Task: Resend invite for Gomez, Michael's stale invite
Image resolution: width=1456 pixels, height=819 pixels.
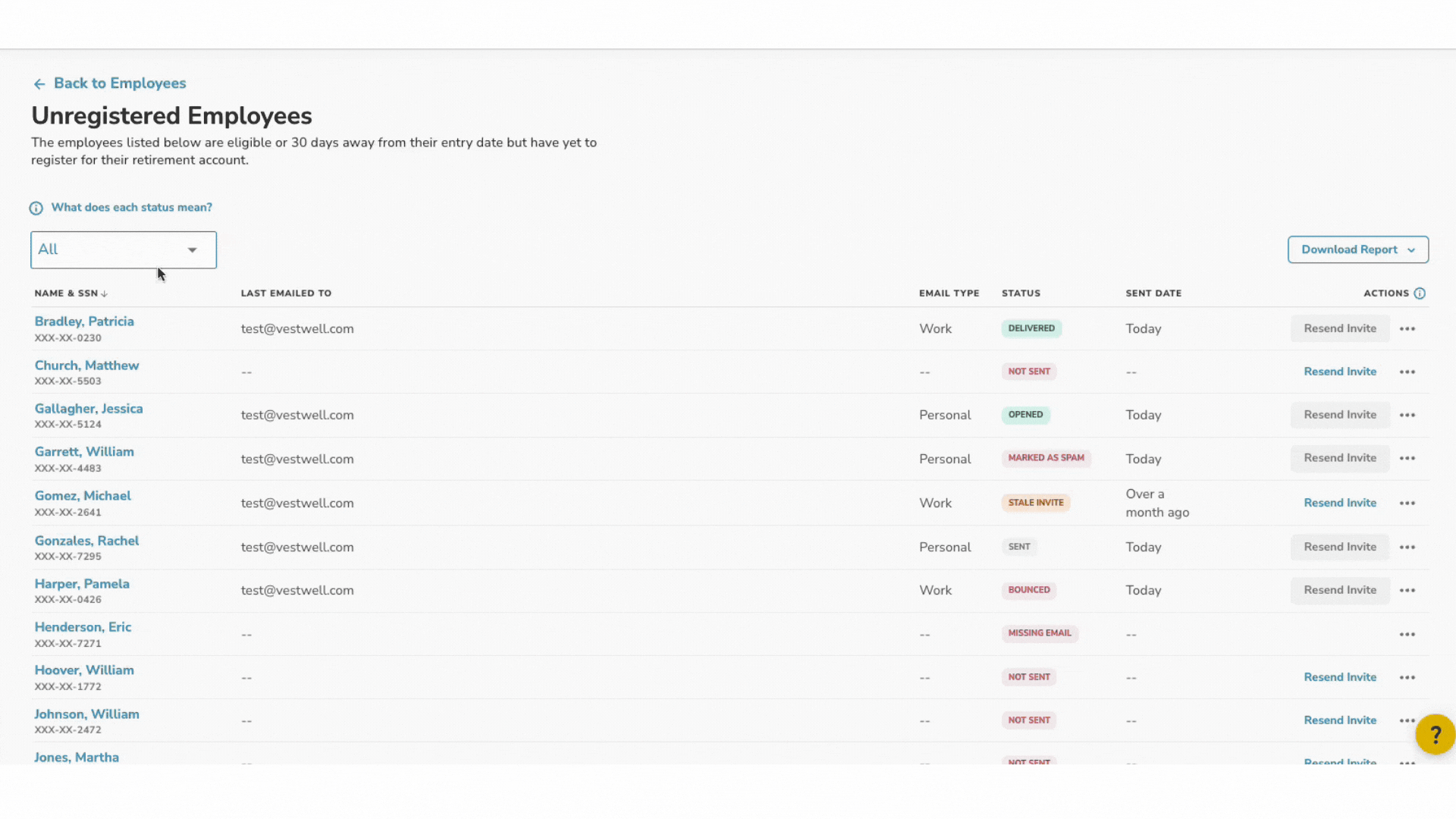Action: 1339,503
